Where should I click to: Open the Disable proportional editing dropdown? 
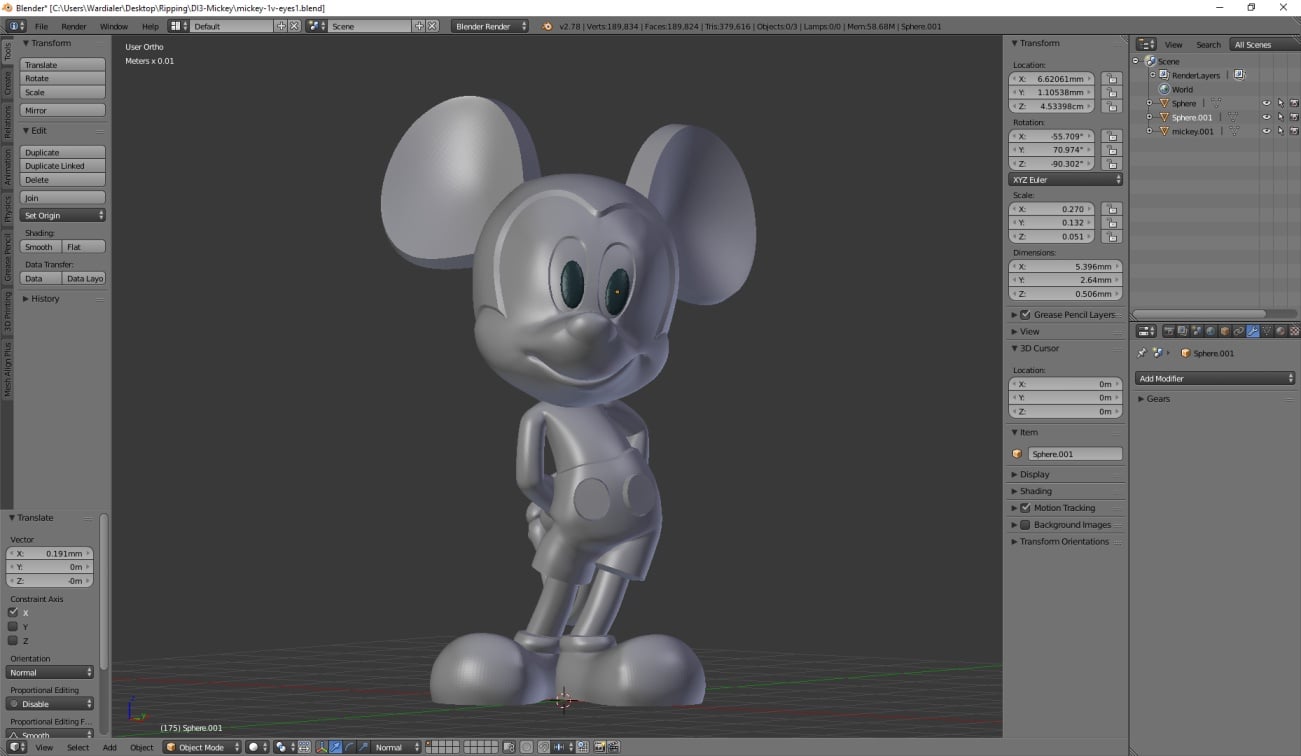[x=50, y=703]
